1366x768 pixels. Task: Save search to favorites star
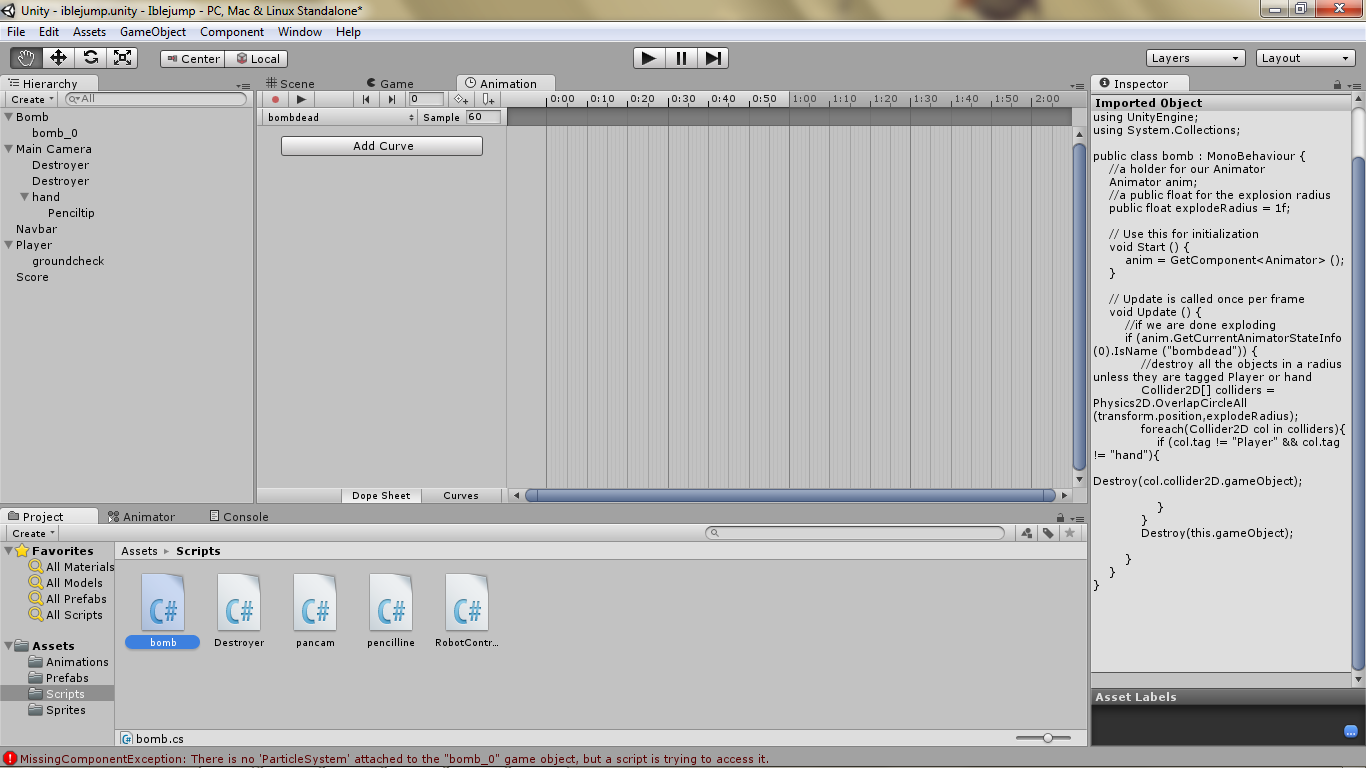[x=1070, y=533]
